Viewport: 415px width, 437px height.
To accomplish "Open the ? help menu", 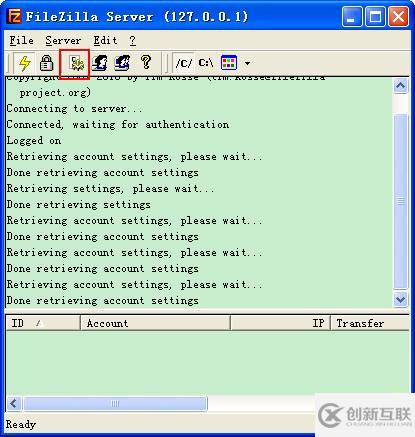I will (133, 41).
